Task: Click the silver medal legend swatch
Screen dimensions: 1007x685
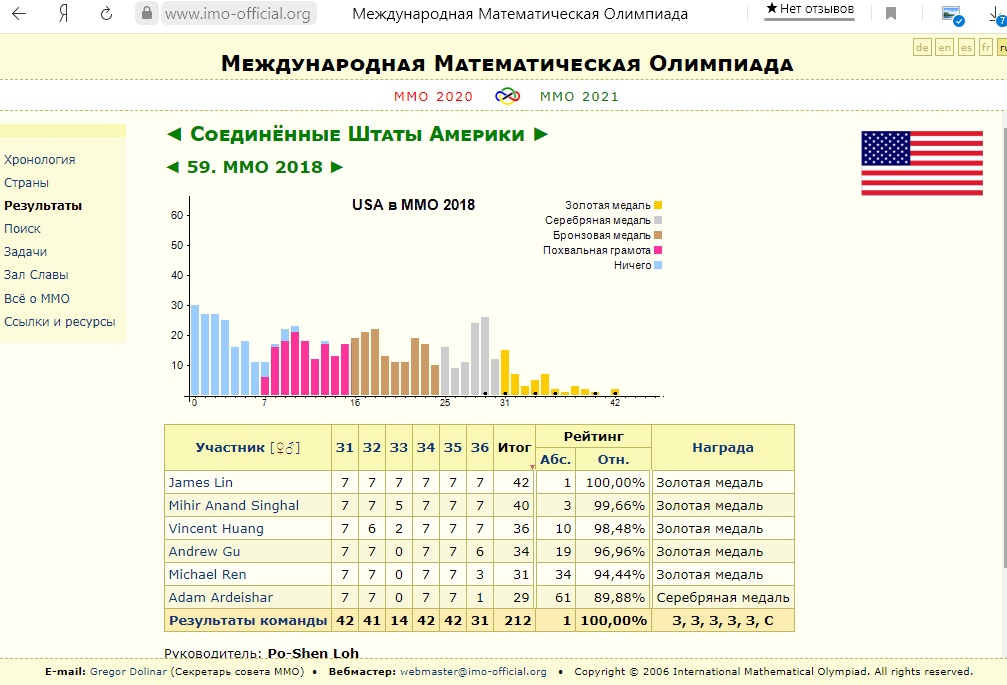Action: (658, 220)
